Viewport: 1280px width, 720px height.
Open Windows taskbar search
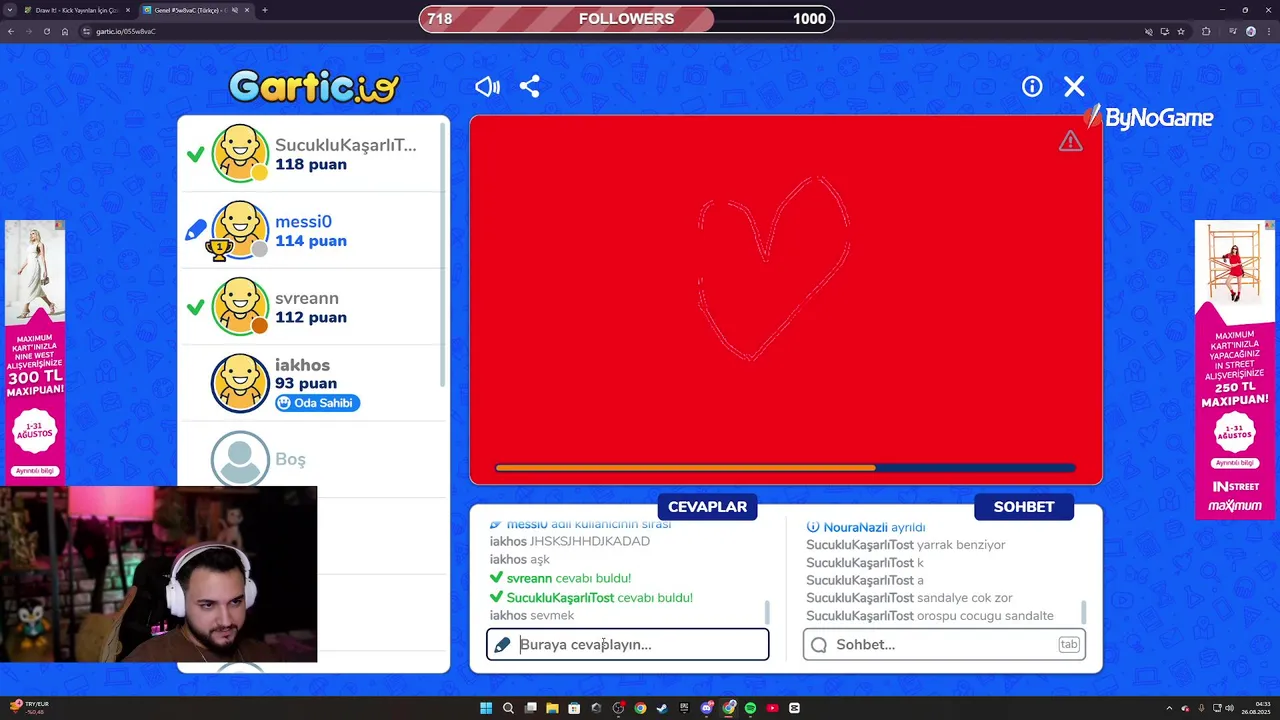(x=508, y=708)
